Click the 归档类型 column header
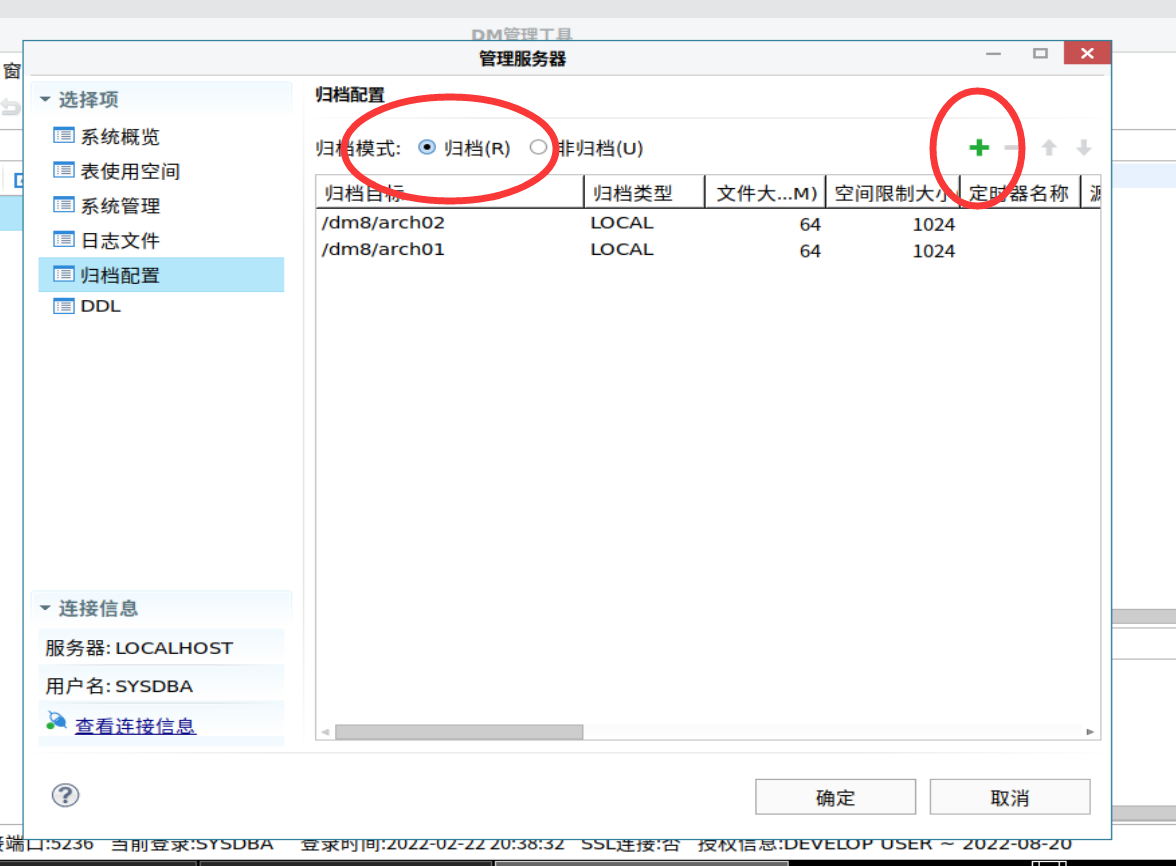Viewport: 1176px width, 866px height. (x=644, y=193)
